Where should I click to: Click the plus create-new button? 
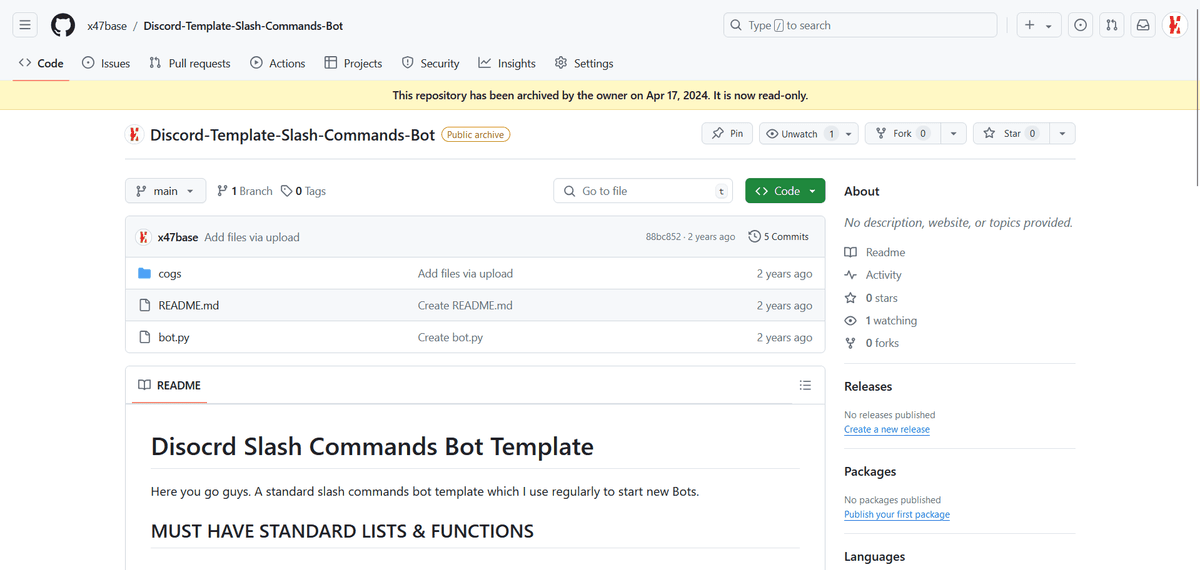click(1038, 25)
